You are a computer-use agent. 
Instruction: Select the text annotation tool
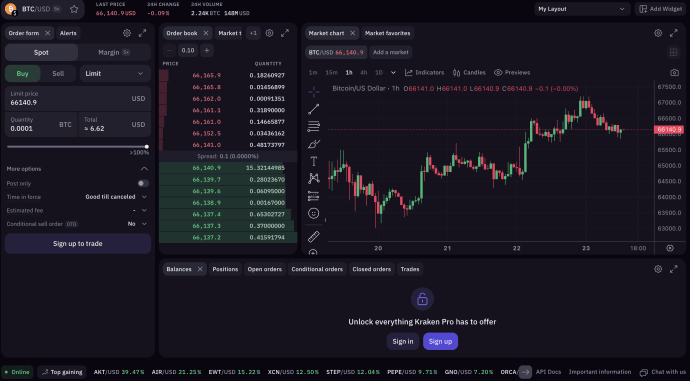(314, 161)
